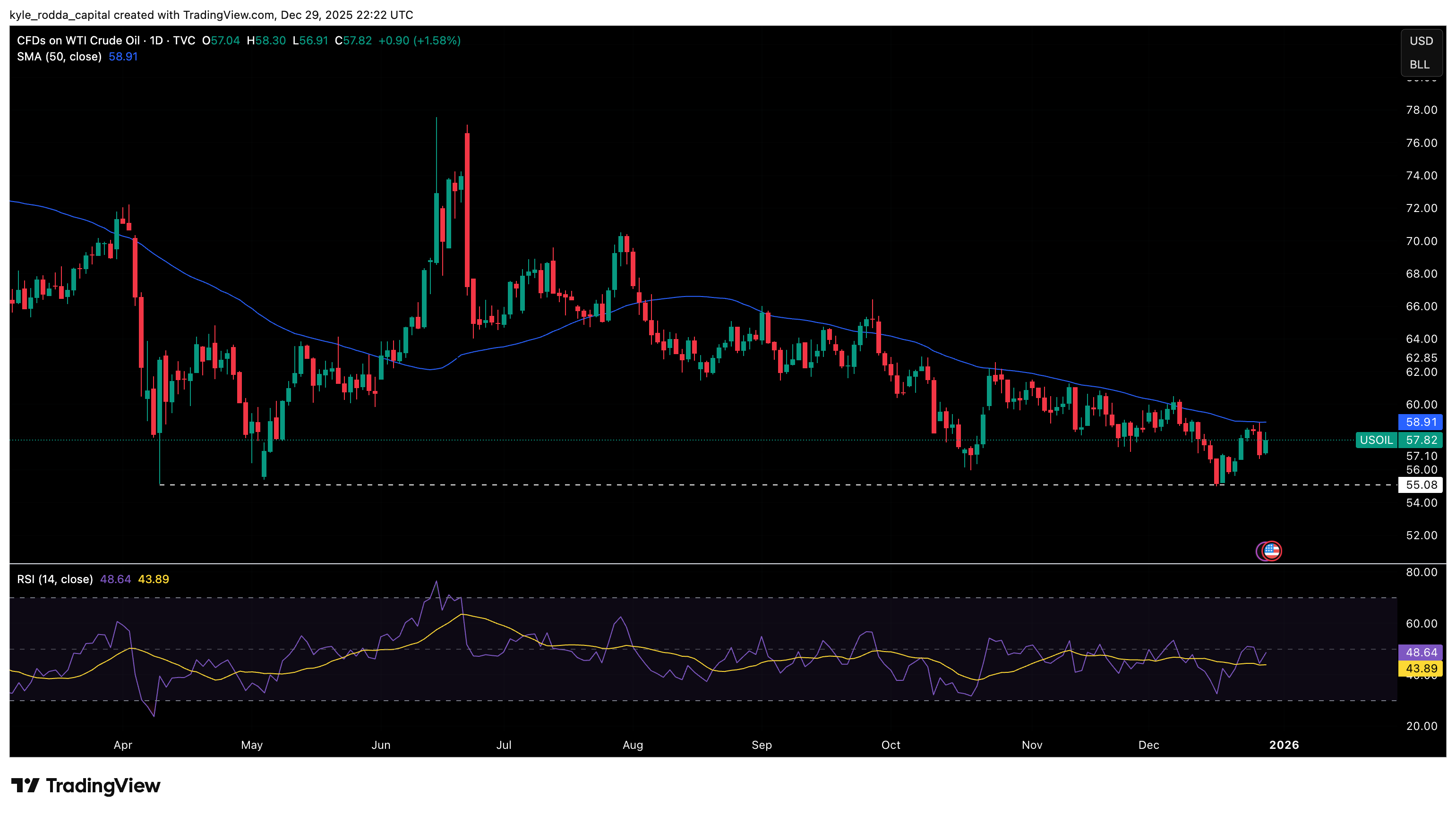Click the SMA (50, close) indicator legend
Image resolution: width=1456 pixels, height=814 pixels.
[60, 57]
